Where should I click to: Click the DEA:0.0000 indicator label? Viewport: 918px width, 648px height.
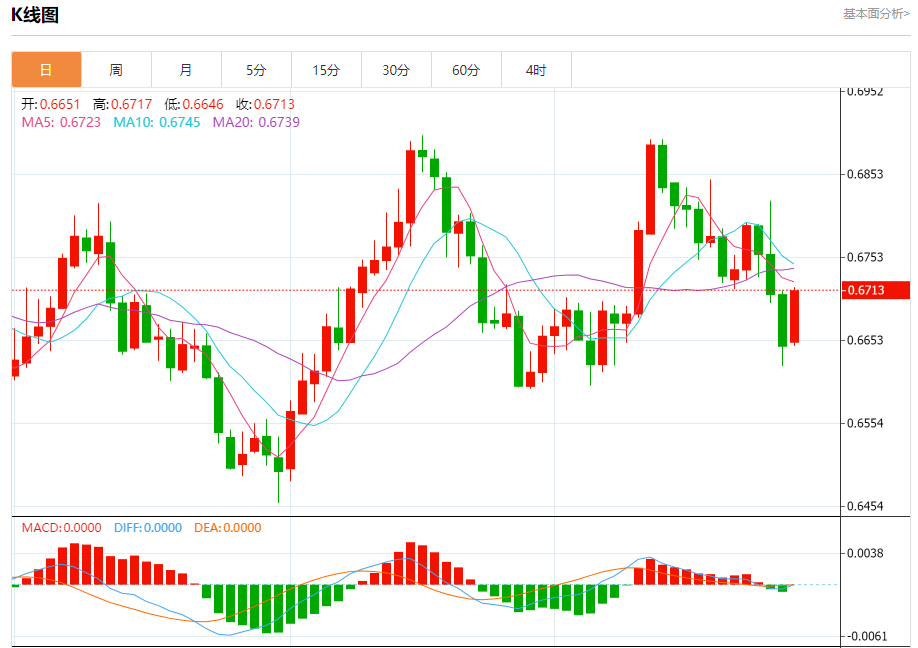pos(228,527)
